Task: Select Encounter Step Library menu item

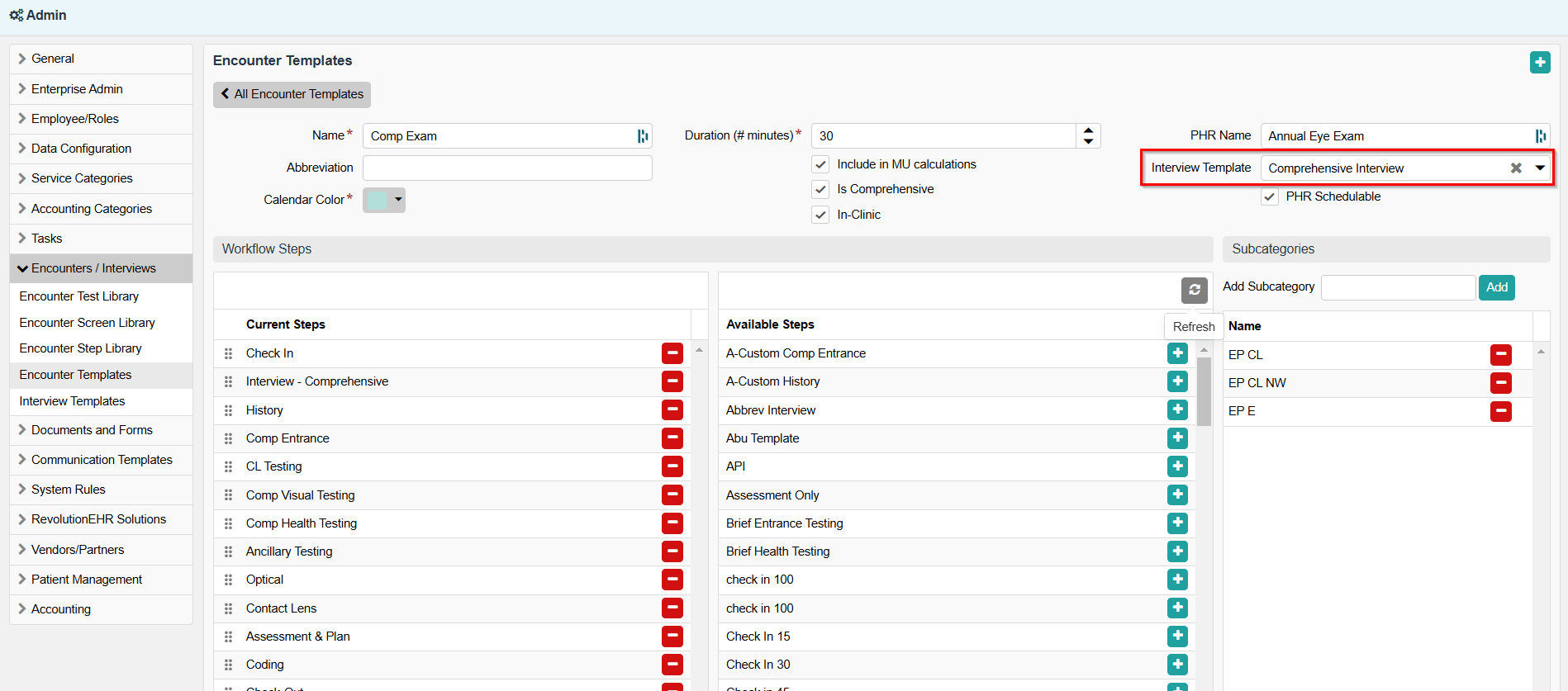Action: pos(81,348)
